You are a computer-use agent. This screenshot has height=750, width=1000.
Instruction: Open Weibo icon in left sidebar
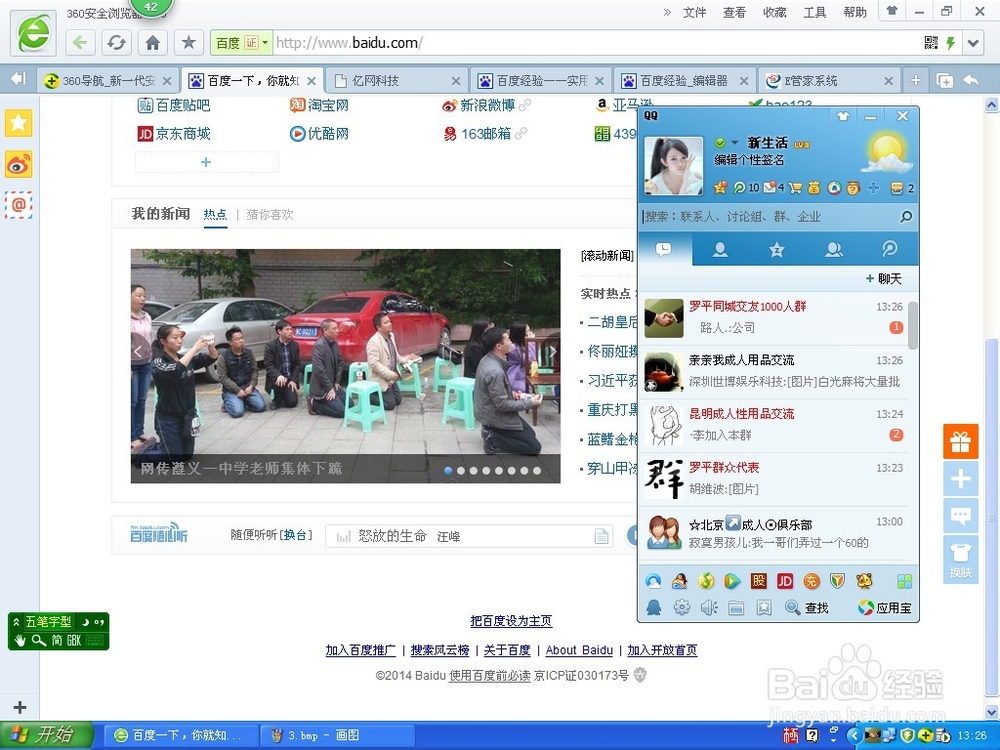(x=18, y=165)
